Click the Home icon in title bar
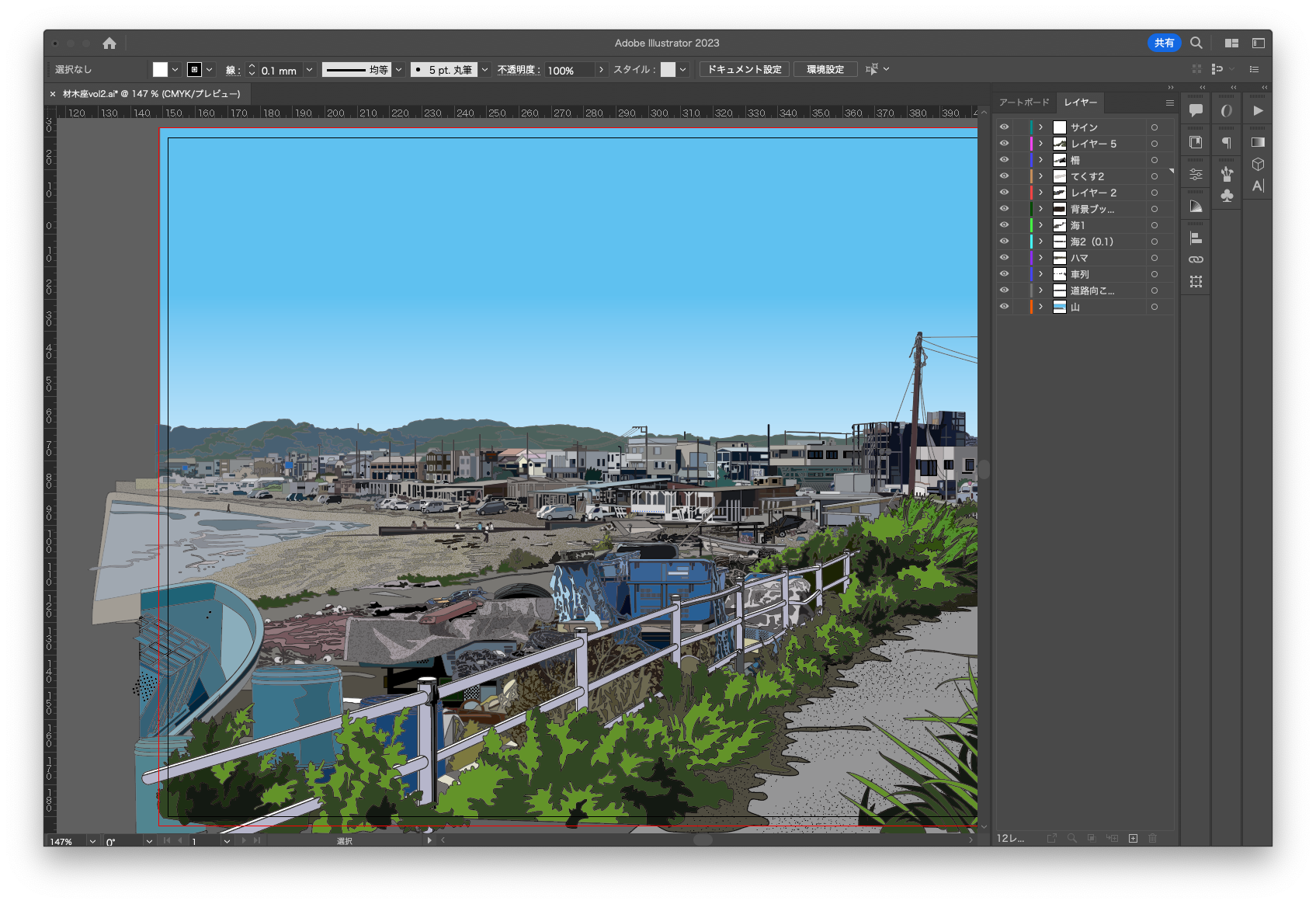The width and height of the screenshot is (1316, 904). pos(109,43)
